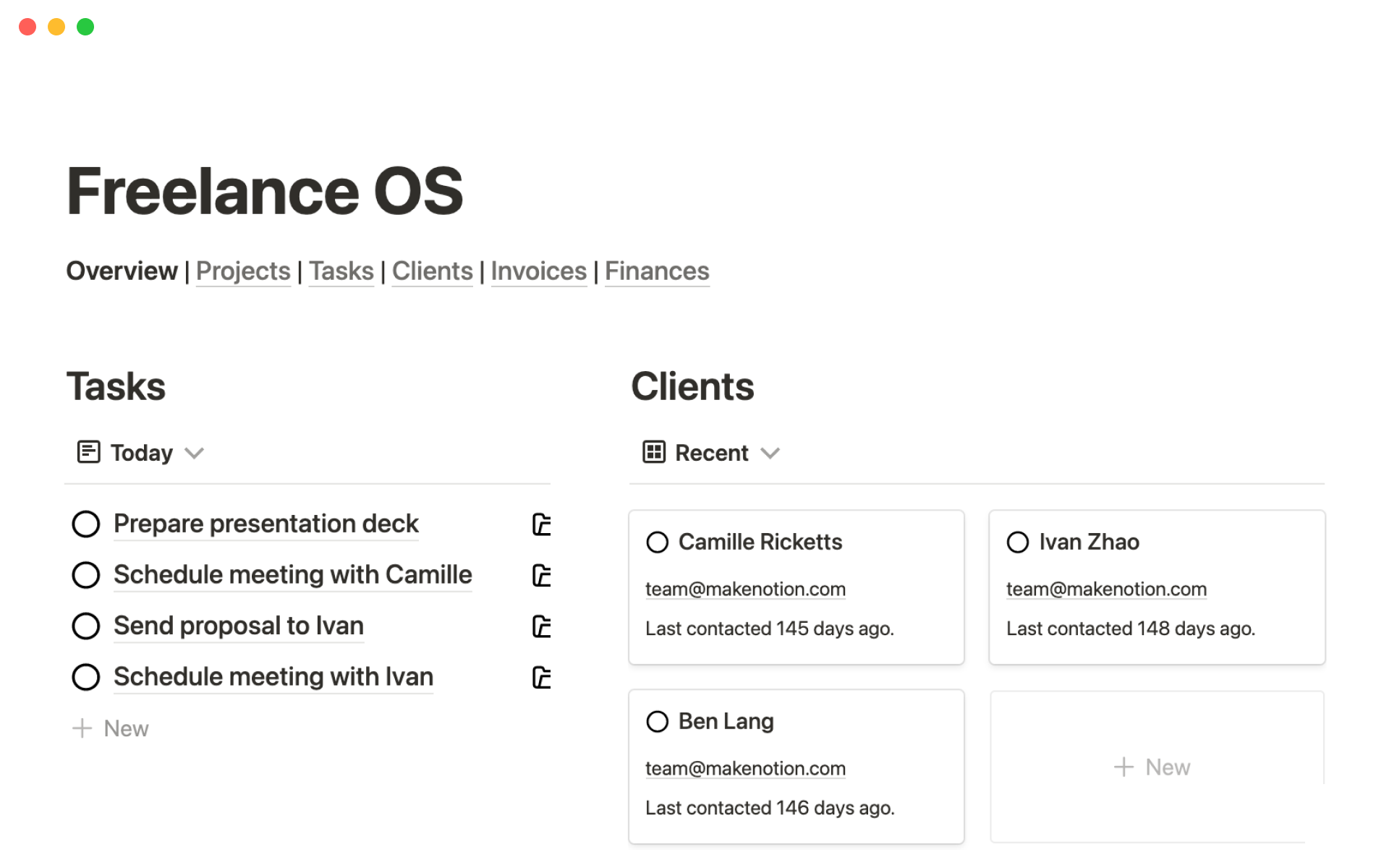The height and width of the screenshot is (868, 1389).
Task: Expand the Recent view dropdown chevron
Action: tap(770, 454)
